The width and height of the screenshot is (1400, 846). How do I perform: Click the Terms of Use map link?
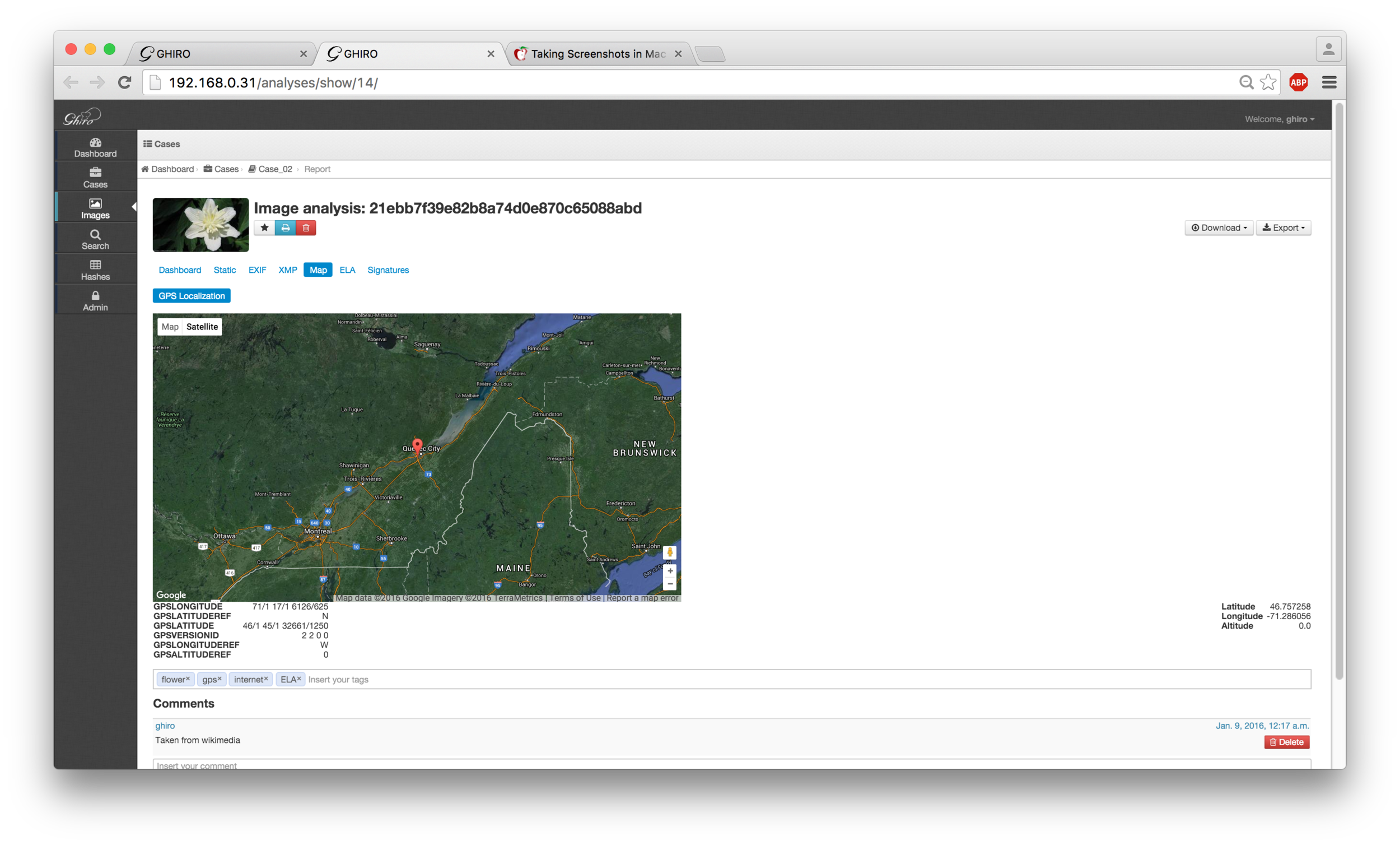point(575,598)
